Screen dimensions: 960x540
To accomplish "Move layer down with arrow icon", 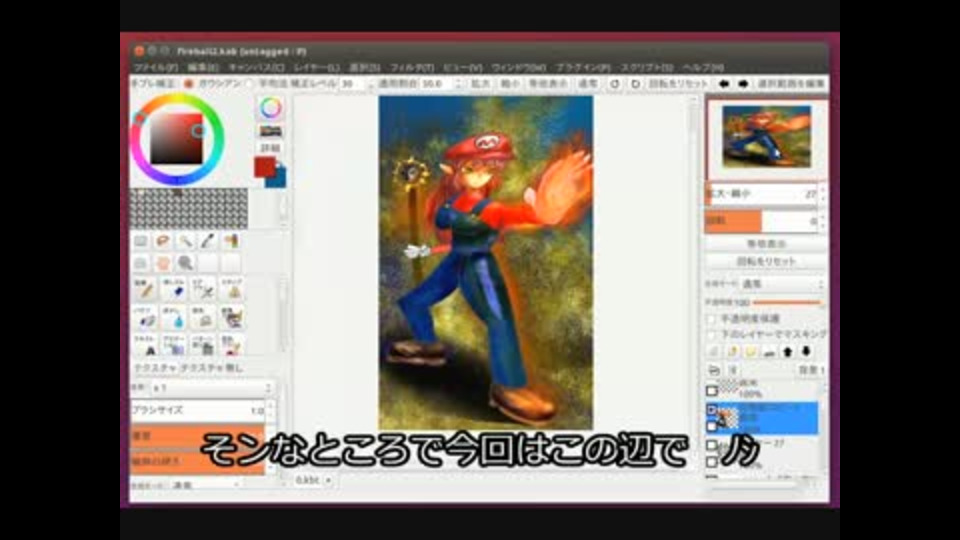I will [806, 351].
